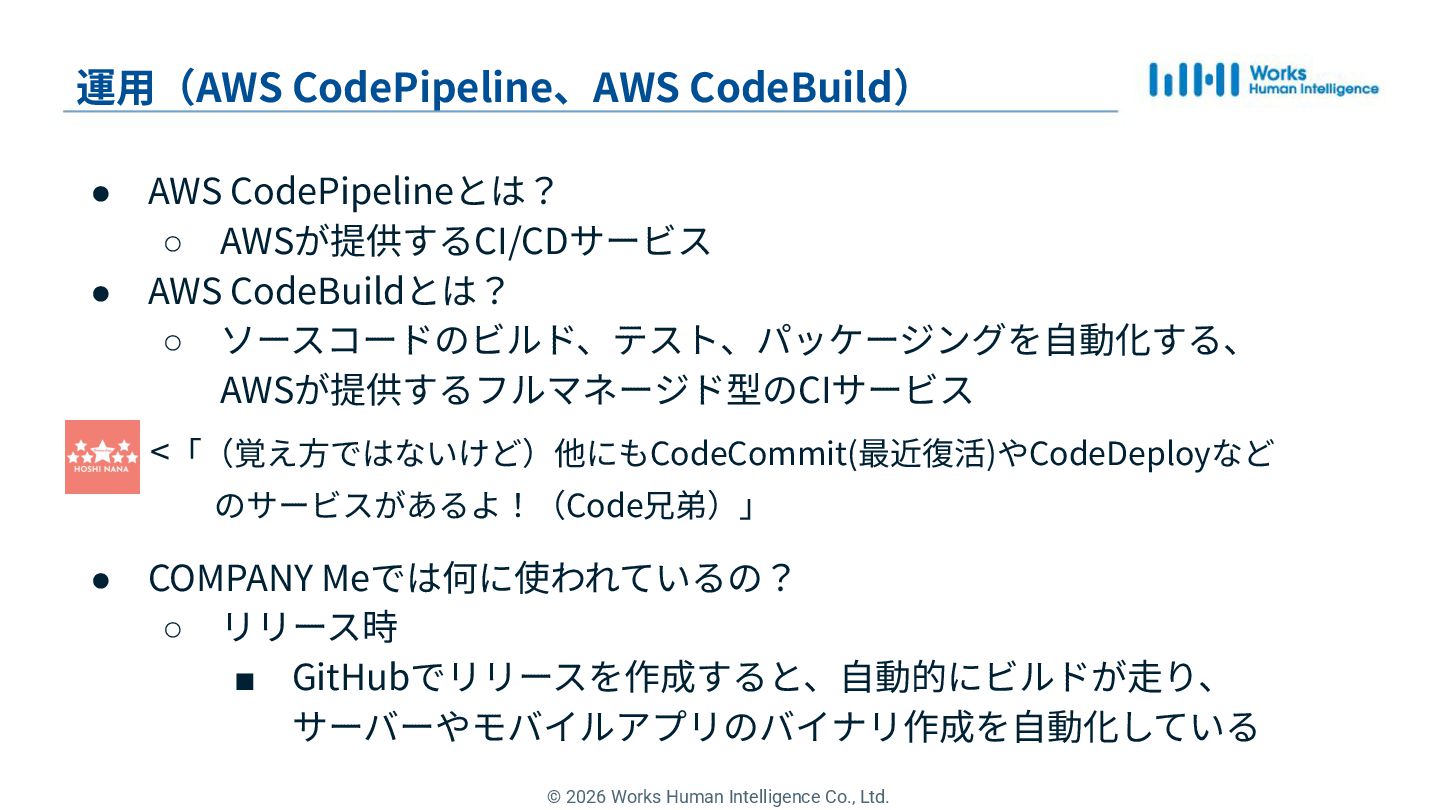Click the bullet dot before AWS CodeBuildとは
The width and height of the screenshot is (1440, 810).
pos(100,292)
